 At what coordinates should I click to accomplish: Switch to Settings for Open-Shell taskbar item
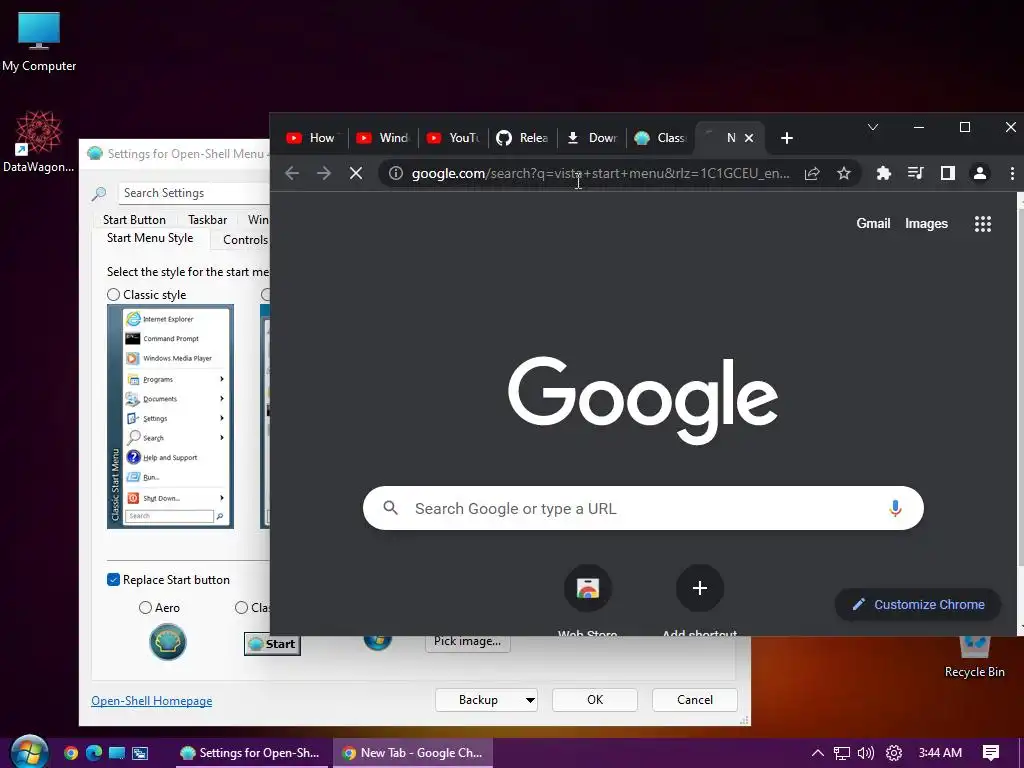pyautogui.click(x=251, y=753)
